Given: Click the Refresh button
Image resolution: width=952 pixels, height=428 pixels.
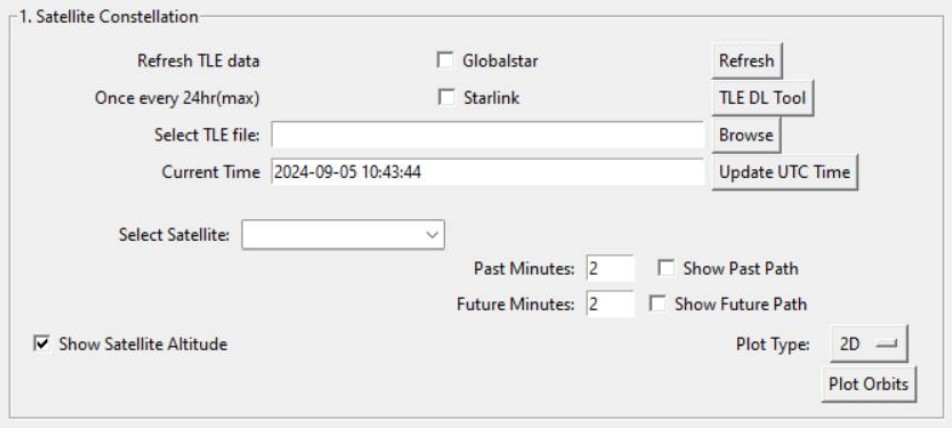Looking at the screenshot, I should coord(746,61).
